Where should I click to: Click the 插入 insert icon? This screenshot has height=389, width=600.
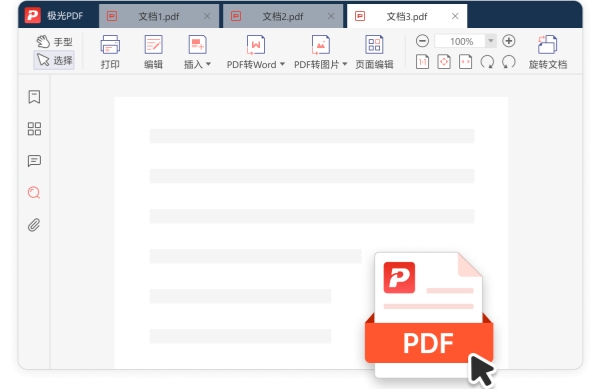[x=197, y=45]
